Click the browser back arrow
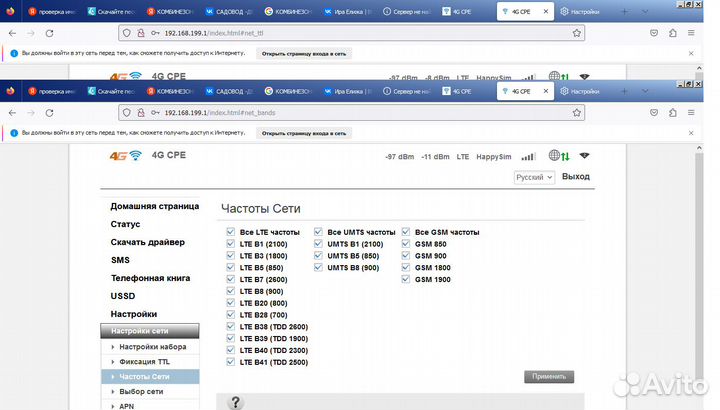 (x=12, y=112)
